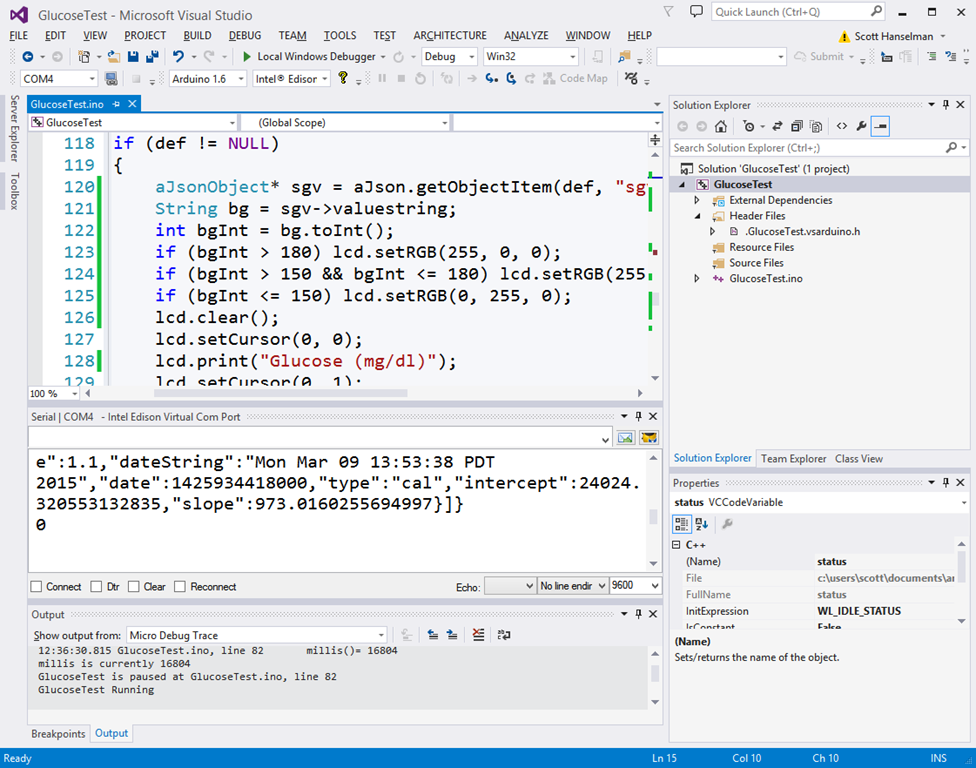976x768 pixels.
Task: Open the DEBUG menu
Action: (245, 35)
